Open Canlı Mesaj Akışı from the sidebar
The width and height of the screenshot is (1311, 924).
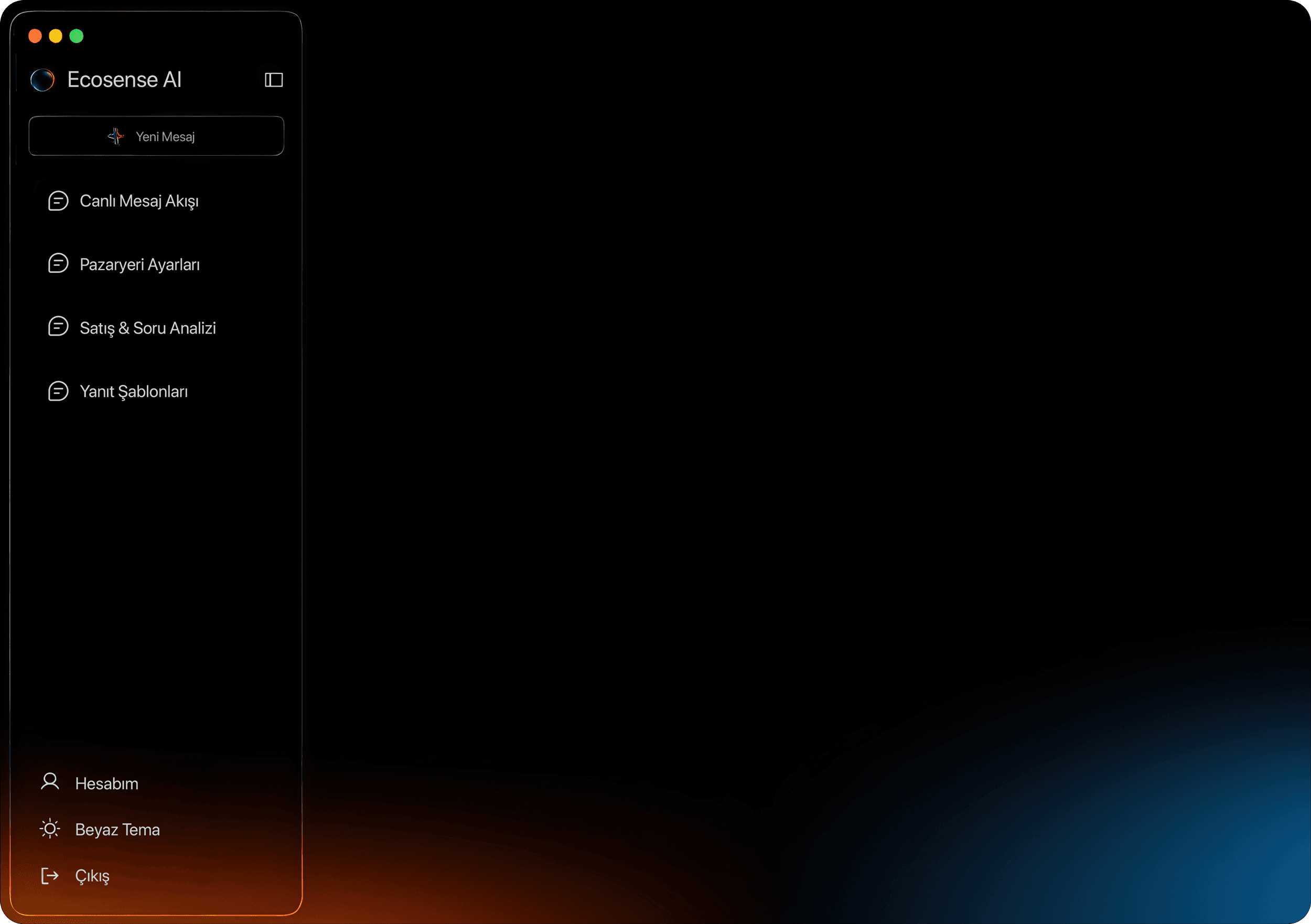pos(139,201)
